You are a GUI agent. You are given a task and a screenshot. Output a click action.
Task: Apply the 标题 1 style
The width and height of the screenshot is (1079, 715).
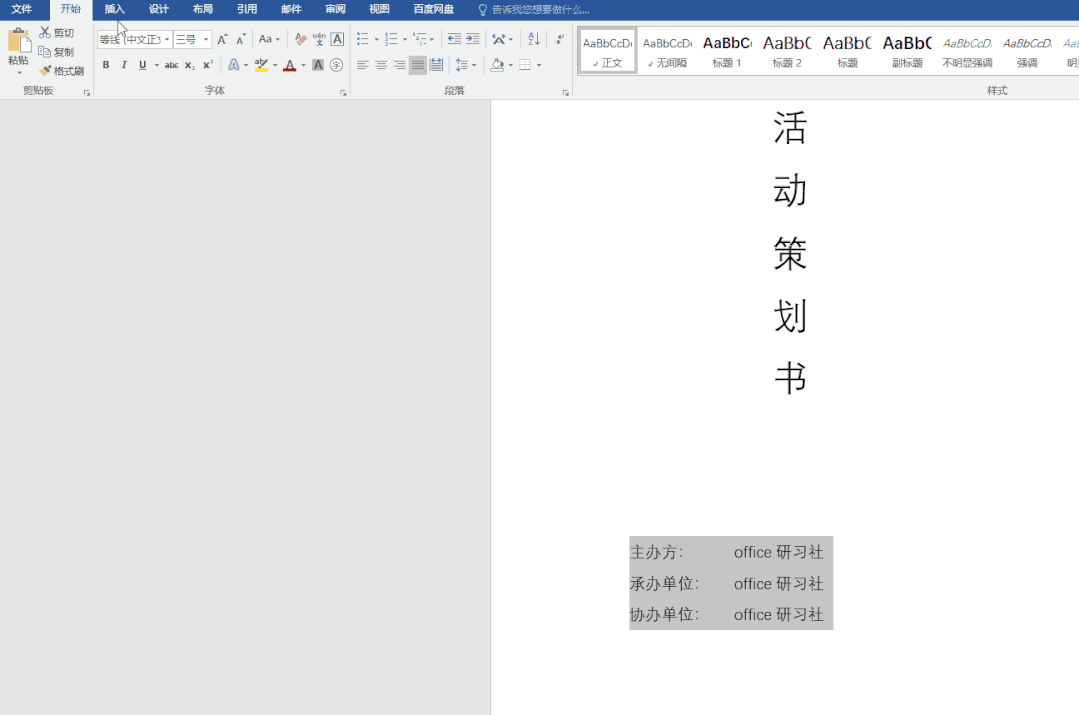click(727, 50)
